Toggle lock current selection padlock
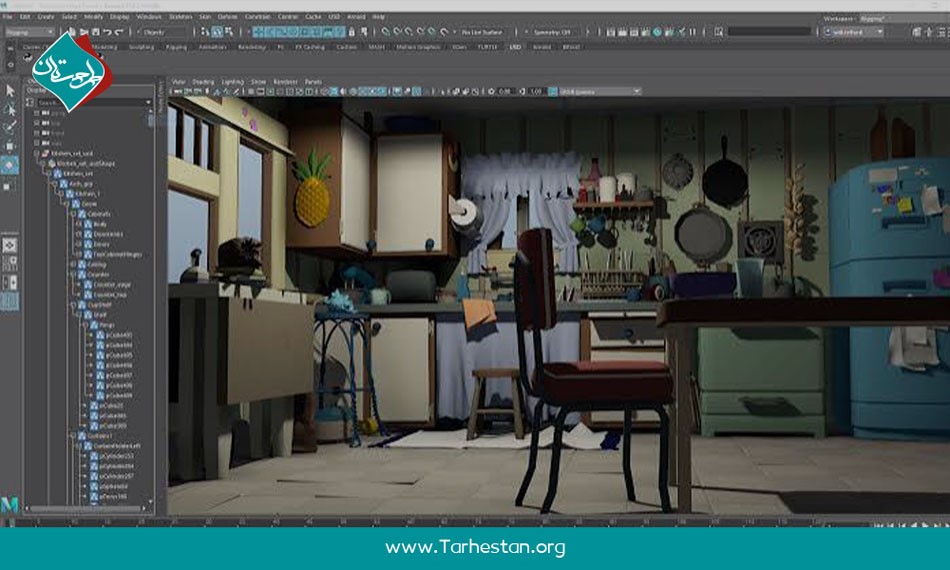The height and width of the screenshot is (570, 950). (351, 31)
